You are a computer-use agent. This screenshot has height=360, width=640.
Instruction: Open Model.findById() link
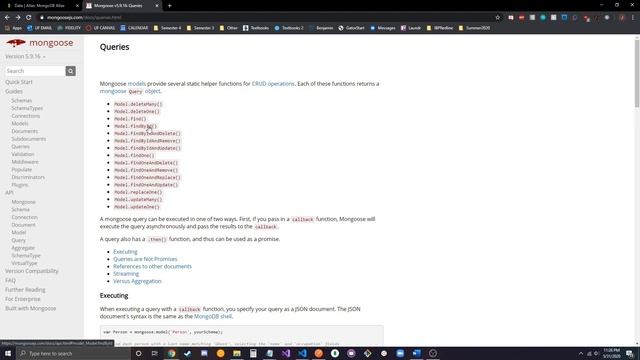[136, 126]
